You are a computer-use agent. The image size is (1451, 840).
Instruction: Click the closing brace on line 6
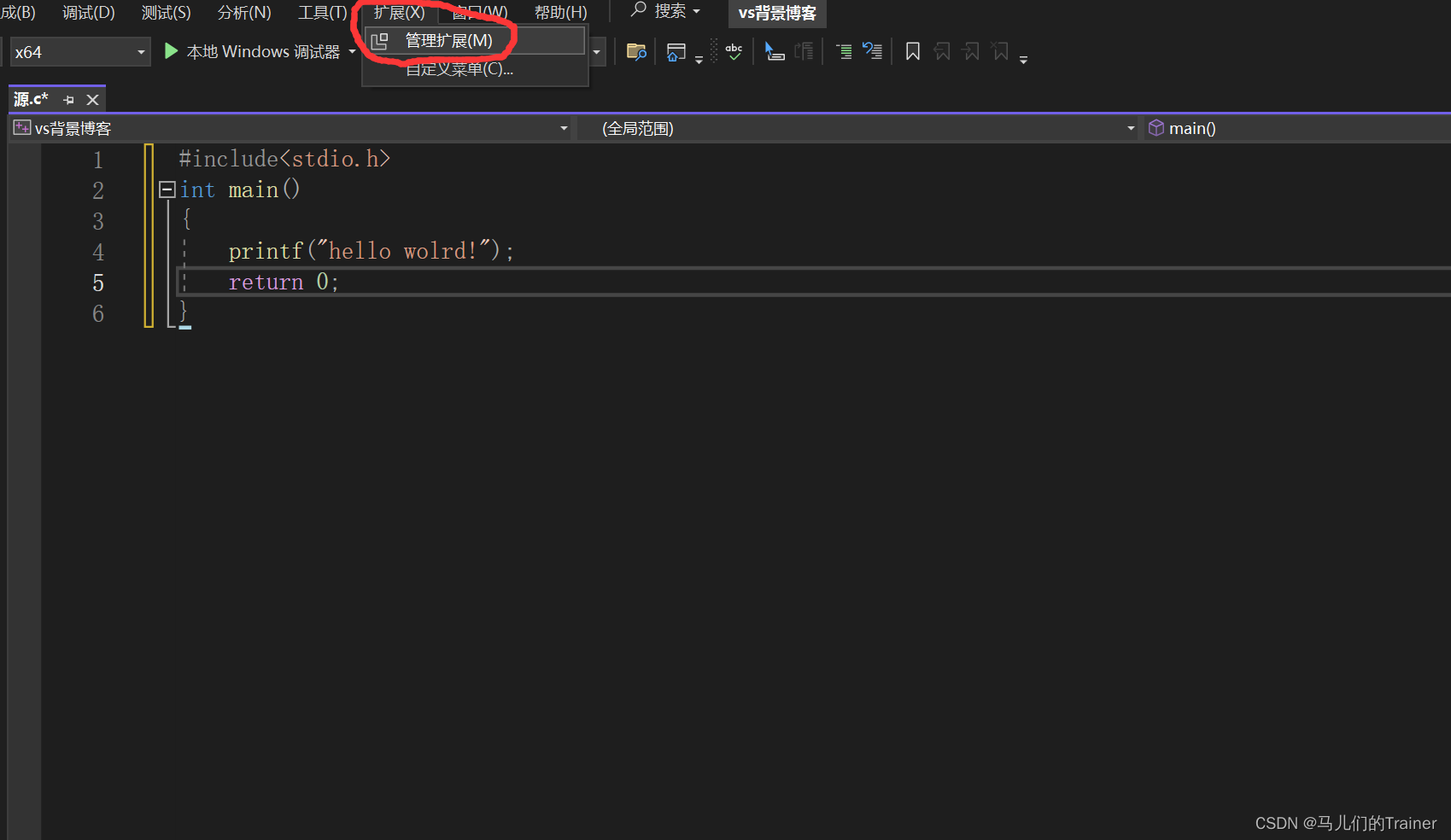(184, 312)
